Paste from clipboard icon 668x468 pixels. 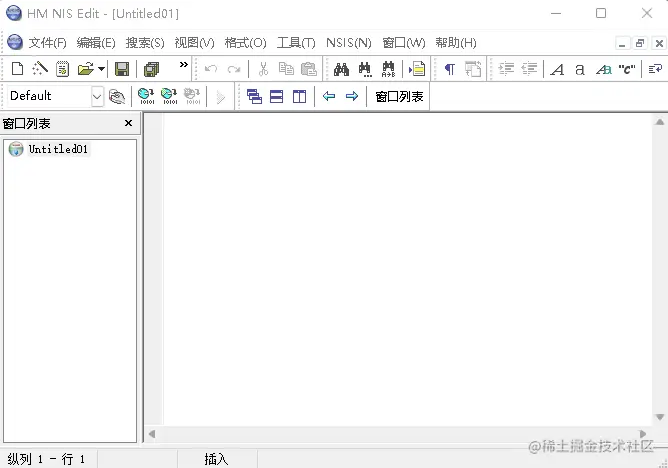(x=309, y=69)
